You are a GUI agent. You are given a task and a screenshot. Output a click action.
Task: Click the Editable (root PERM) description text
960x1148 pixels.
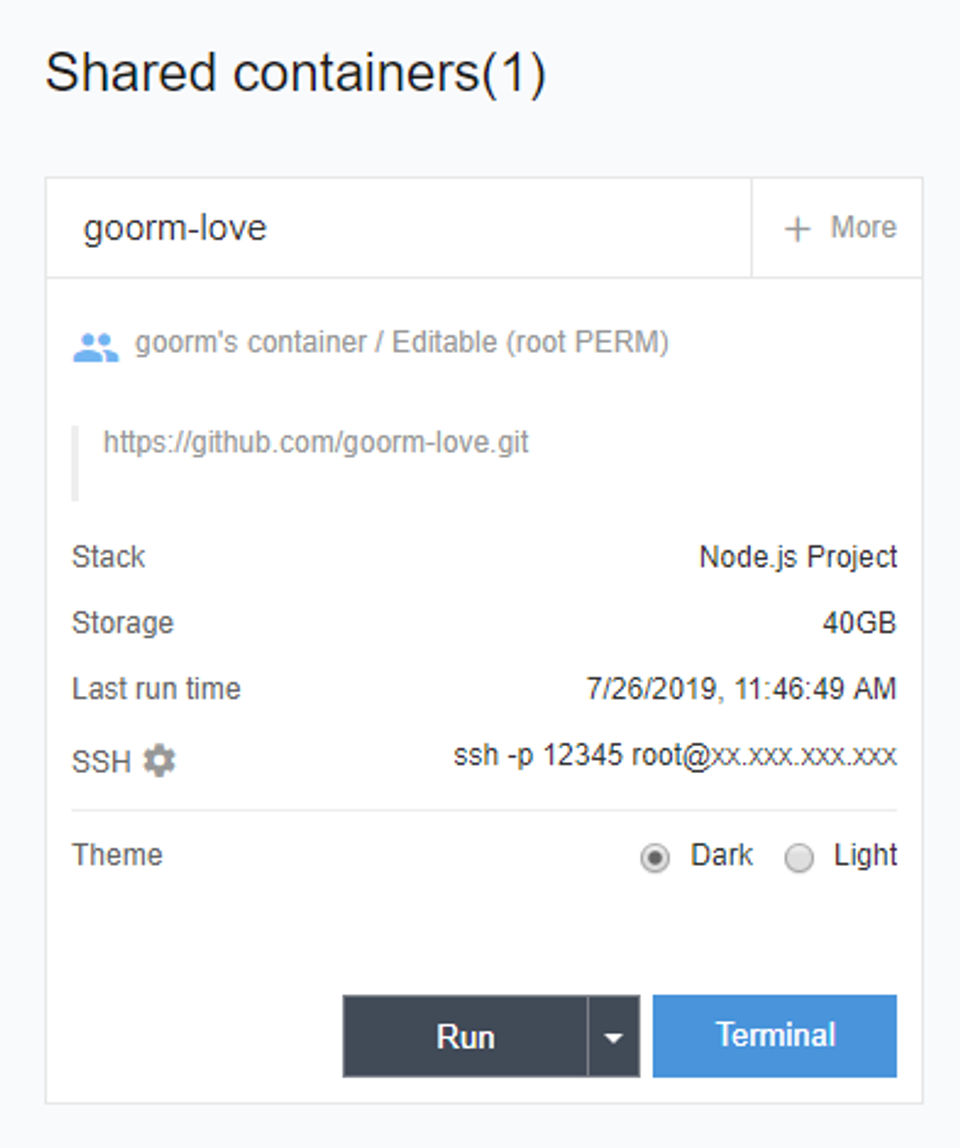tap(530, 343)
